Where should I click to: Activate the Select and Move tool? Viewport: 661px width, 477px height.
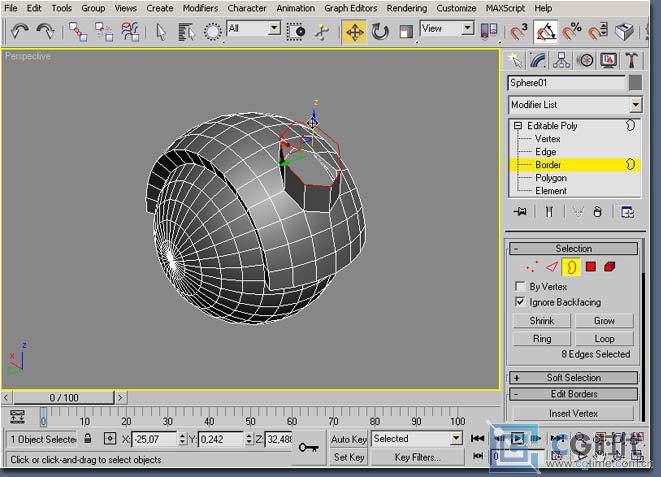[x=354, y=32]
